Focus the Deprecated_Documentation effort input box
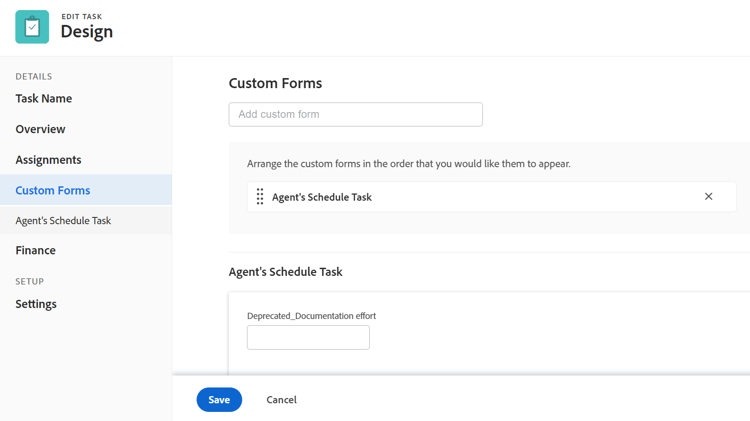The width and height of the screenshot is (750, 421). pyautogui.click(x=308, y=337)
